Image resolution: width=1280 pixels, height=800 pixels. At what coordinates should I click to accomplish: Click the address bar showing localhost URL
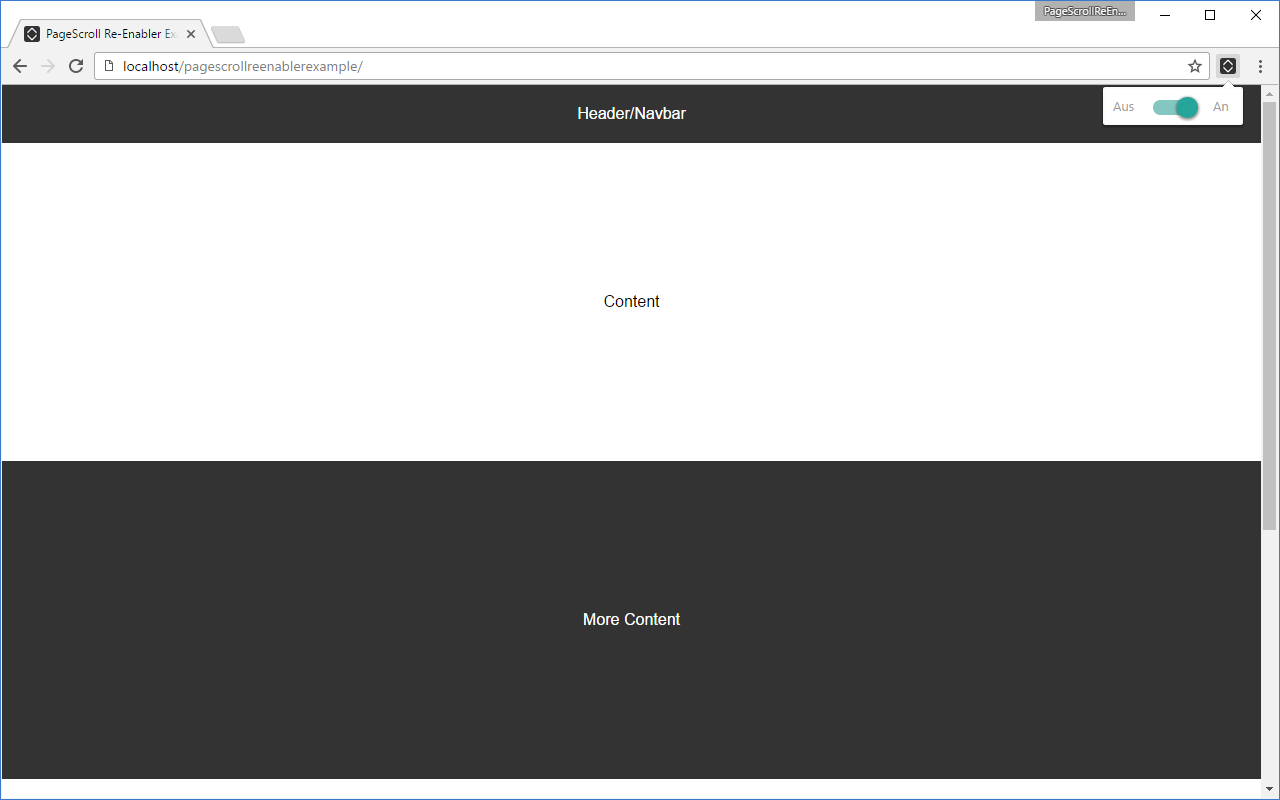pyautogui.click(x=651, y=66)
